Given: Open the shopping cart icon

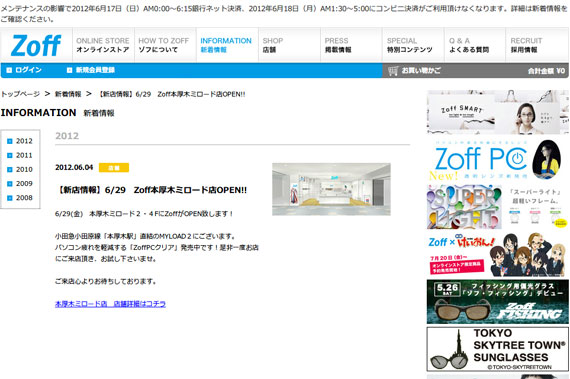Looking at the screenshot, I should click(393, 71).
